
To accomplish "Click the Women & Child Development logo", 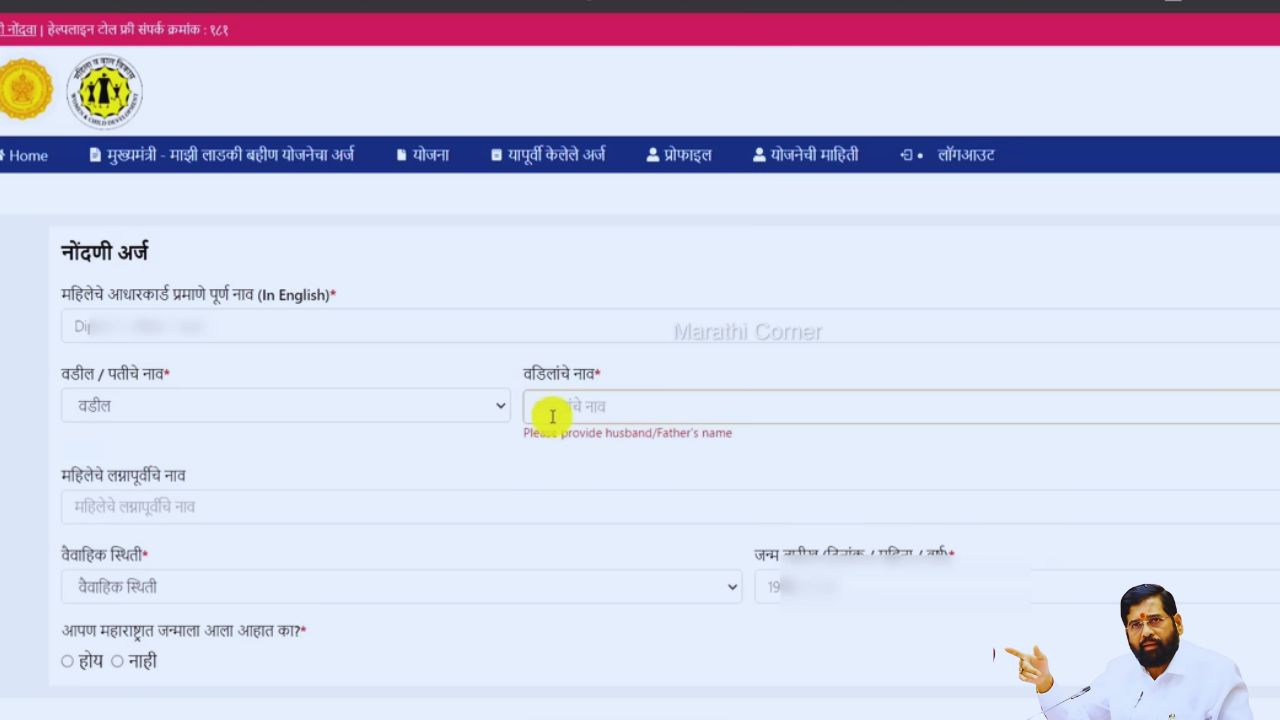I will (x=105, y=91).
